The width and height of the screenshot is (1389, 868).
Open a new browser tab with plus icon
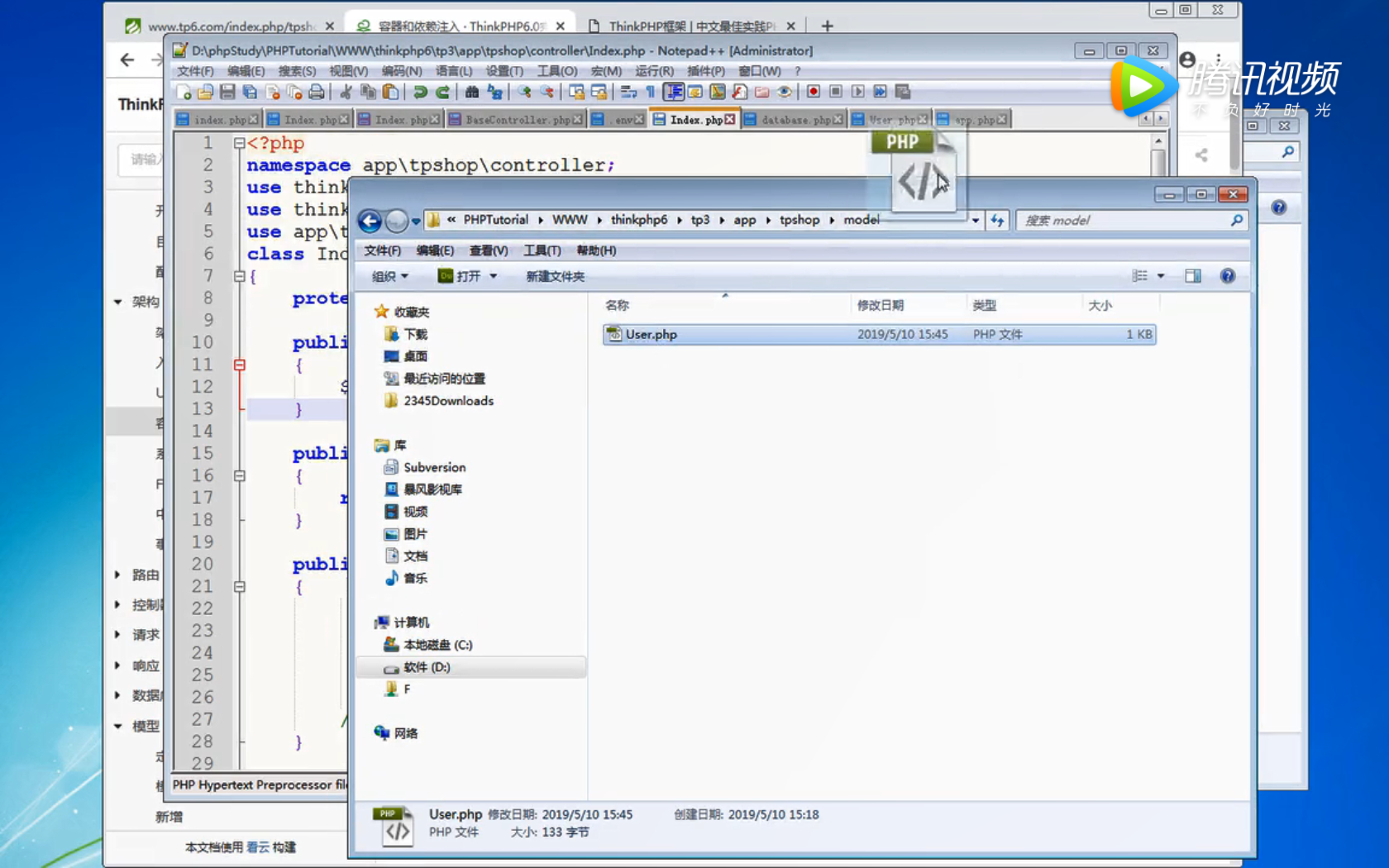coord(827,26)
